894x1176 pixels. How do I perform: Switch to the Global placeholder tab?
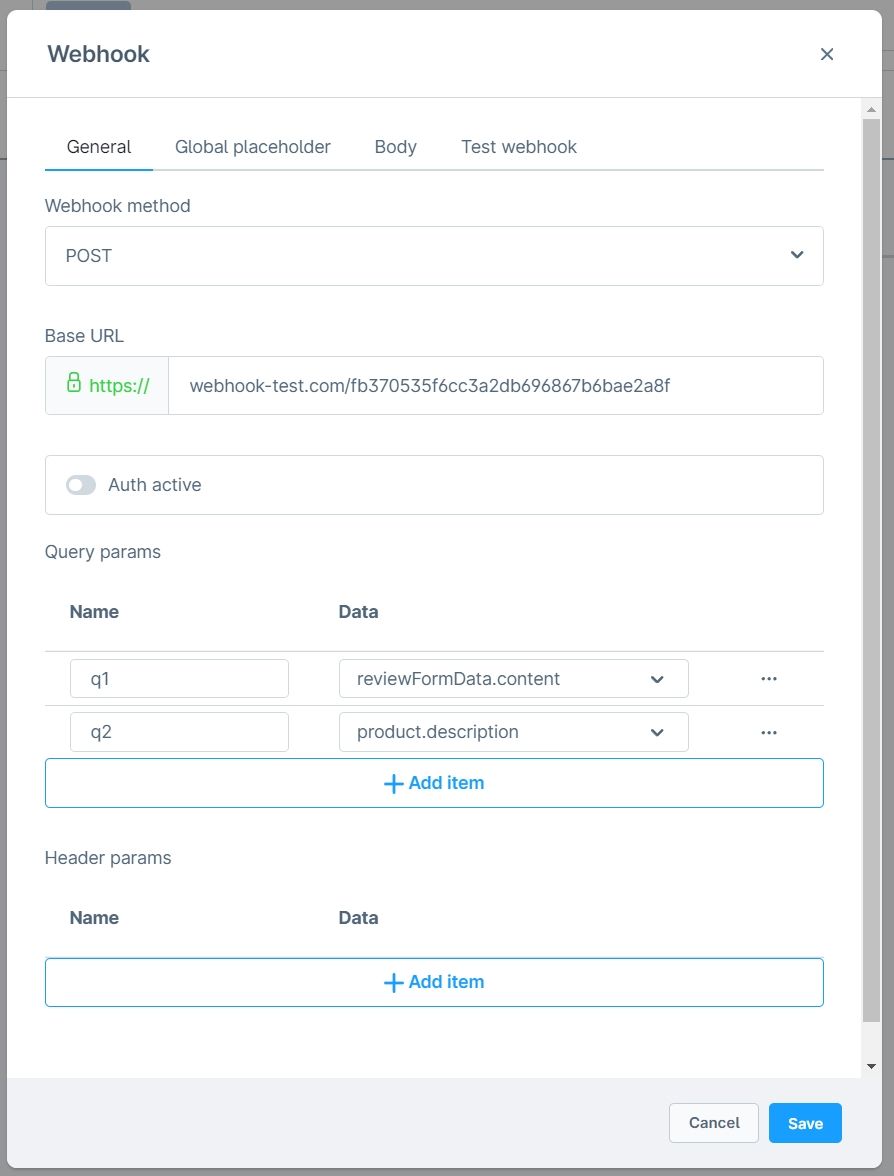(x=253, y=147)
